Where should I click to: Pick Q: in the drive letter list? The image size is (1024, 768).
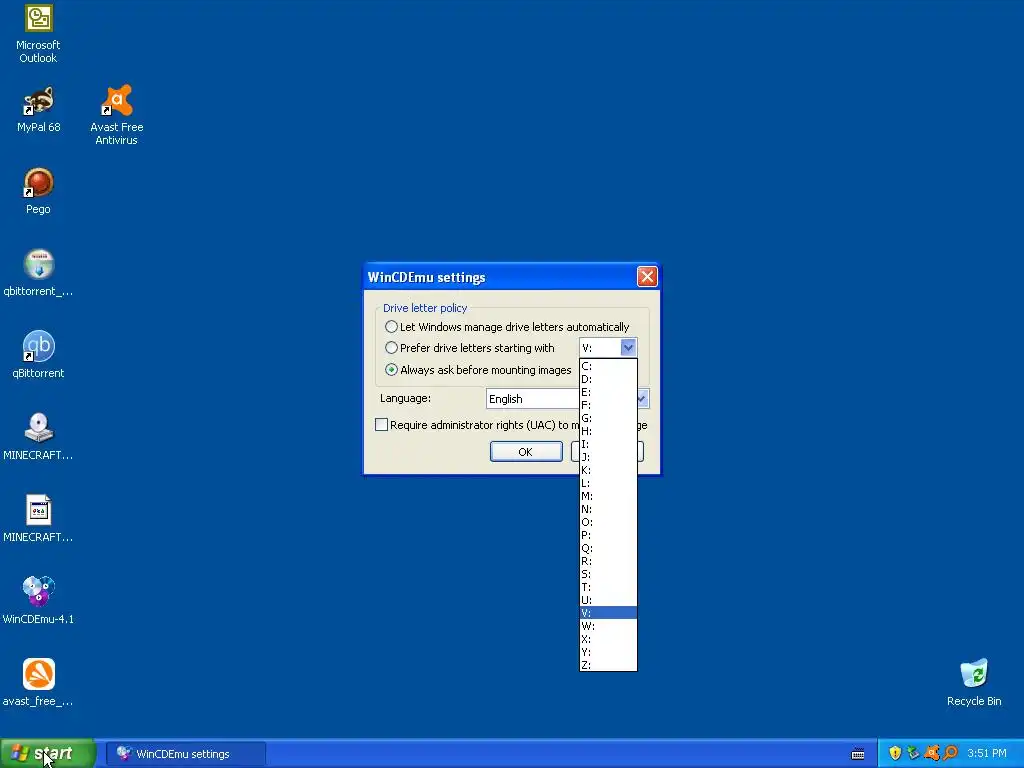(x=608, y=548)
